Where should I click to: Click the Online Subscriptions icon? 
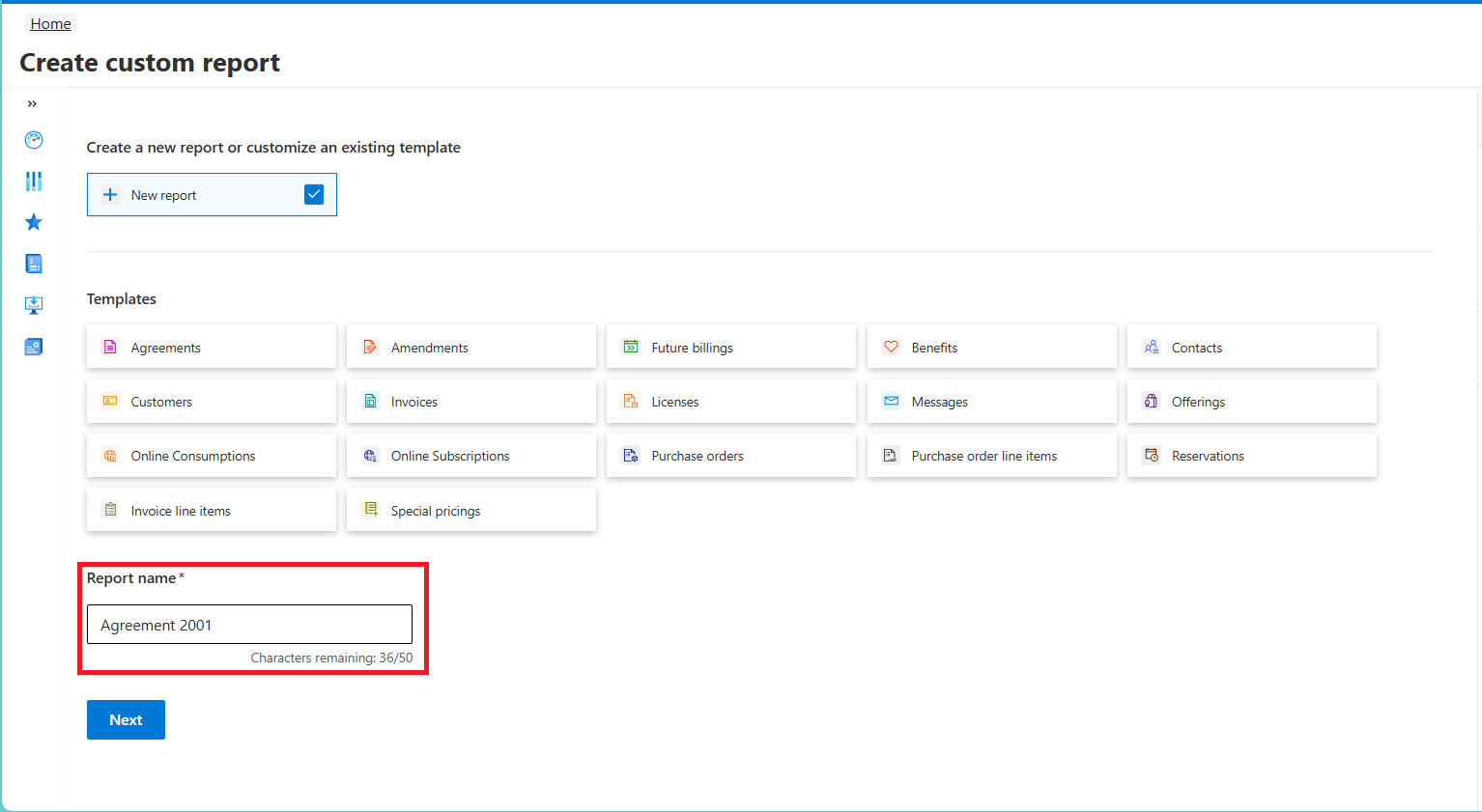tap(370, 456)
